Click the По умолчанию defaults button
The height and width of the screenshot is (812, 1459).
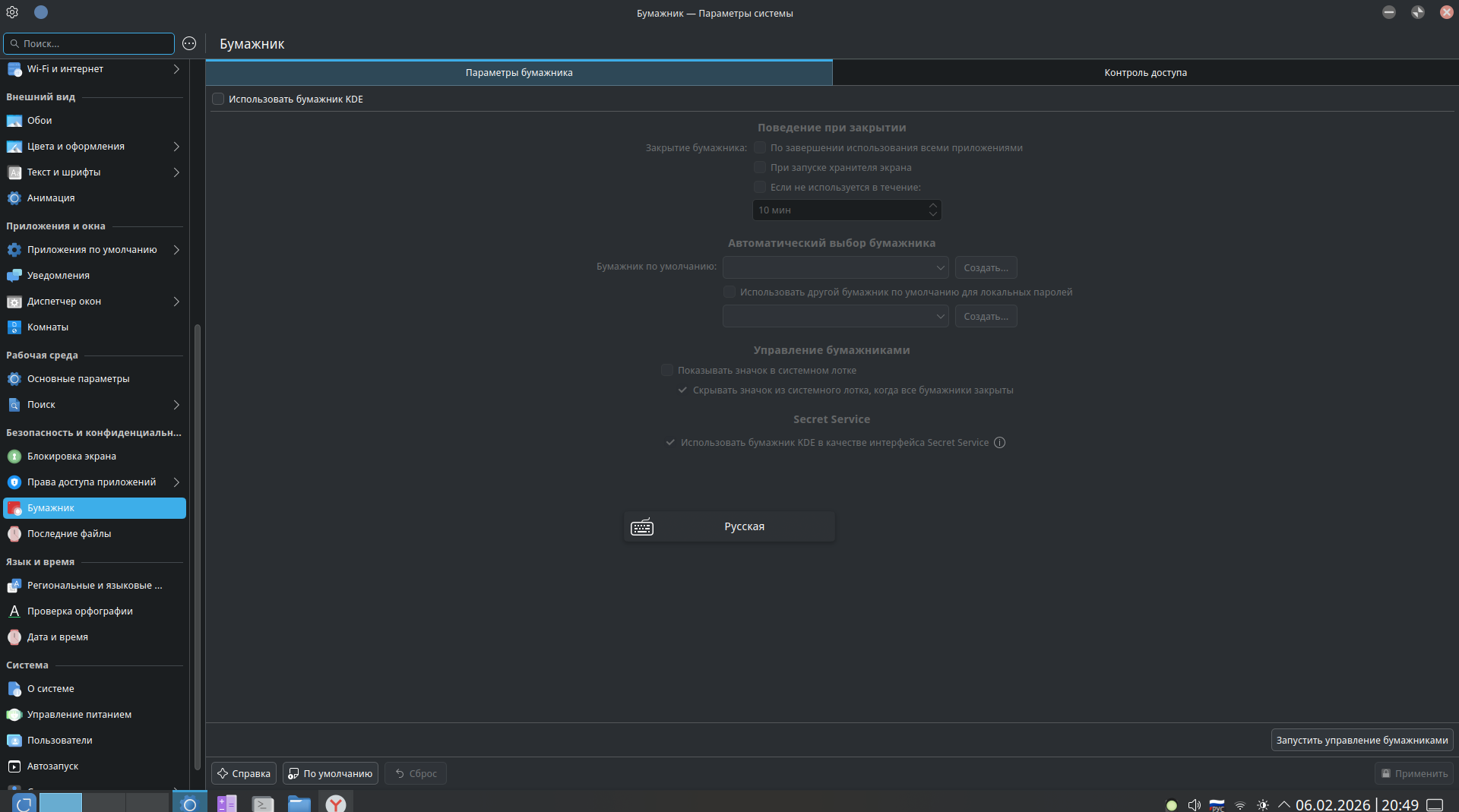point(331,773)
